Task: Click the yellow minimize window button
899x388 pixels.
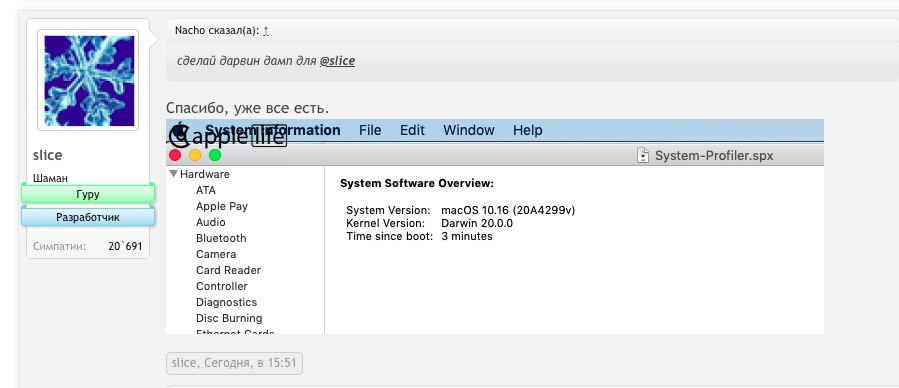Action: [195, 155]
